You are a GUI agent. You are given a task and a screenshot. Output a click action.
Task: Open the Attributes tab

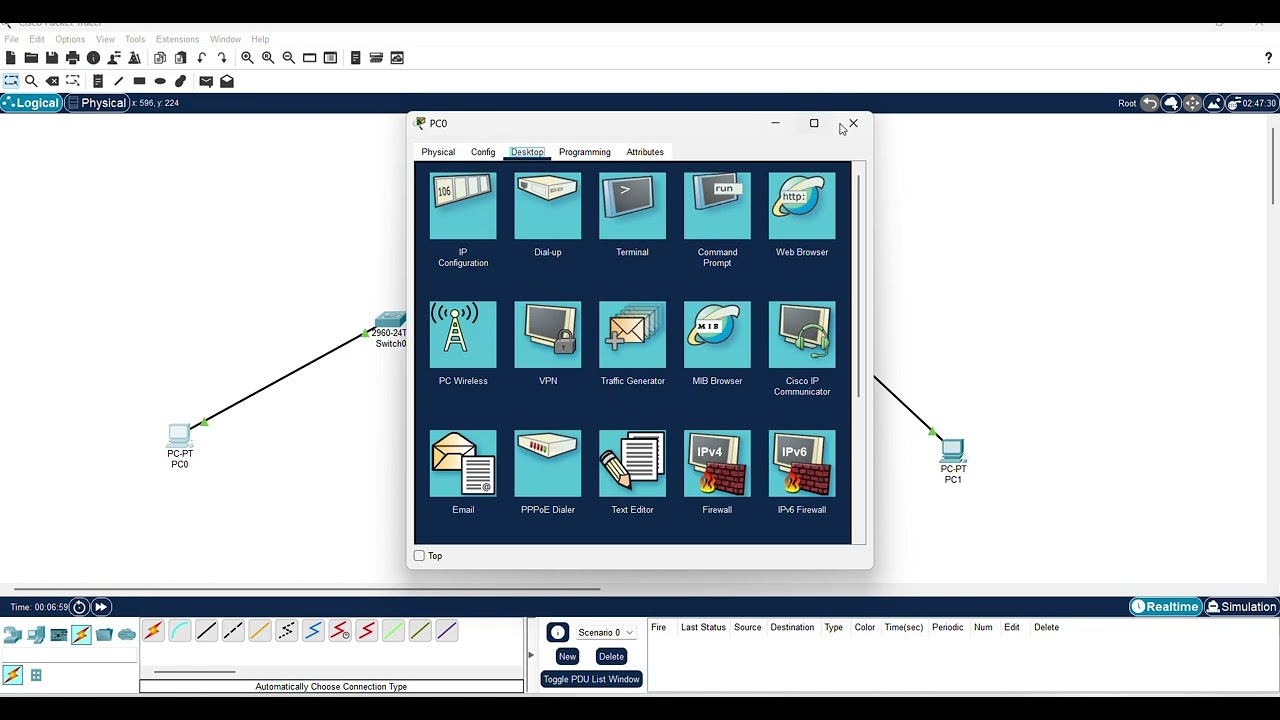click(x=645, y=152)
